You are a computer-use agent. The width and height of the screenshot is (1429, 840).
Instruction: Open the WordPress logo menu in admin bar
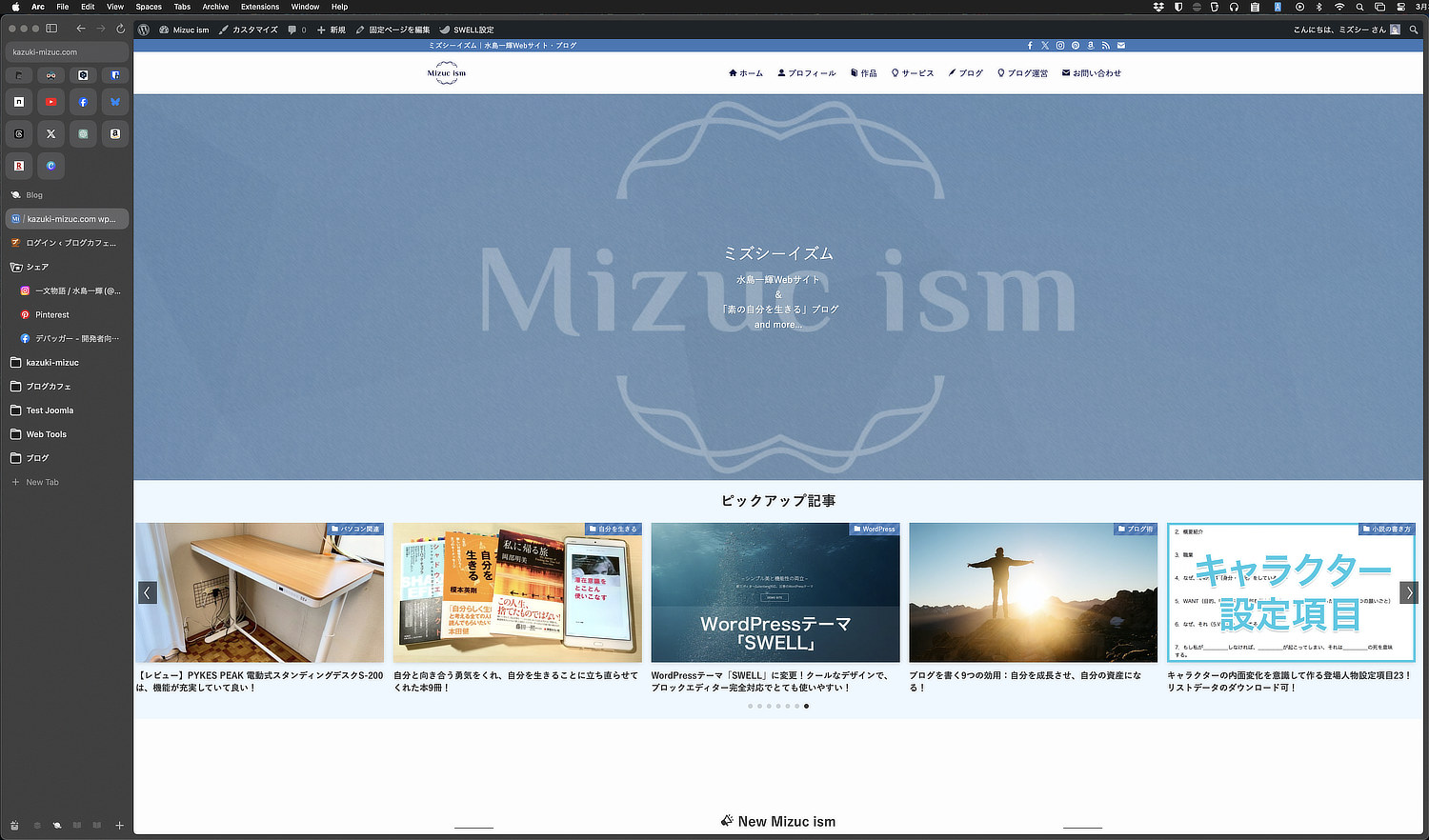144,30
